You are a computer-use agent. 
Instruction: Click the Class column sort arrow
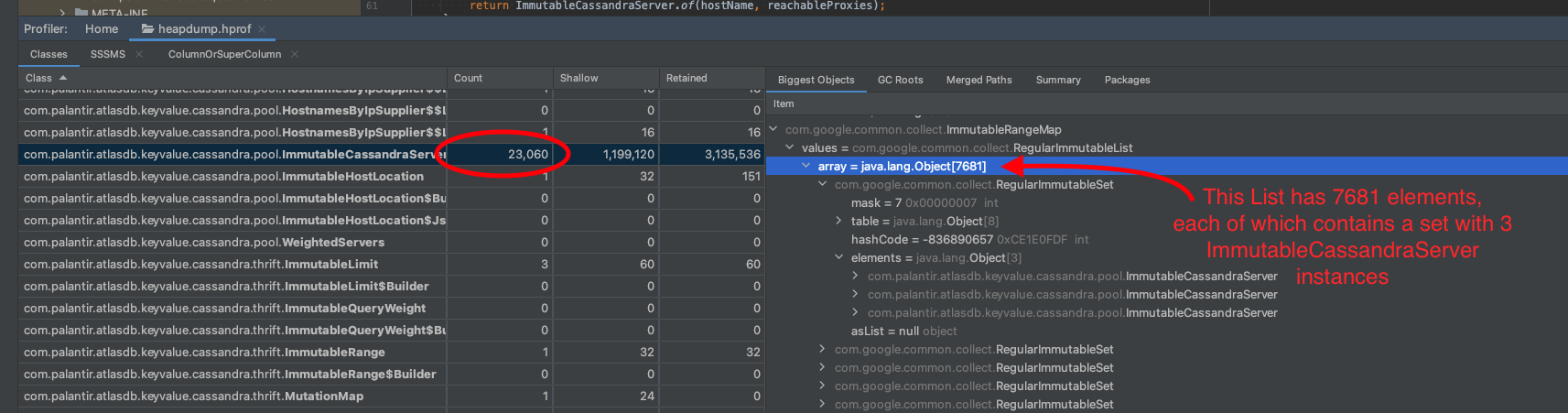[x=63, y=78]
